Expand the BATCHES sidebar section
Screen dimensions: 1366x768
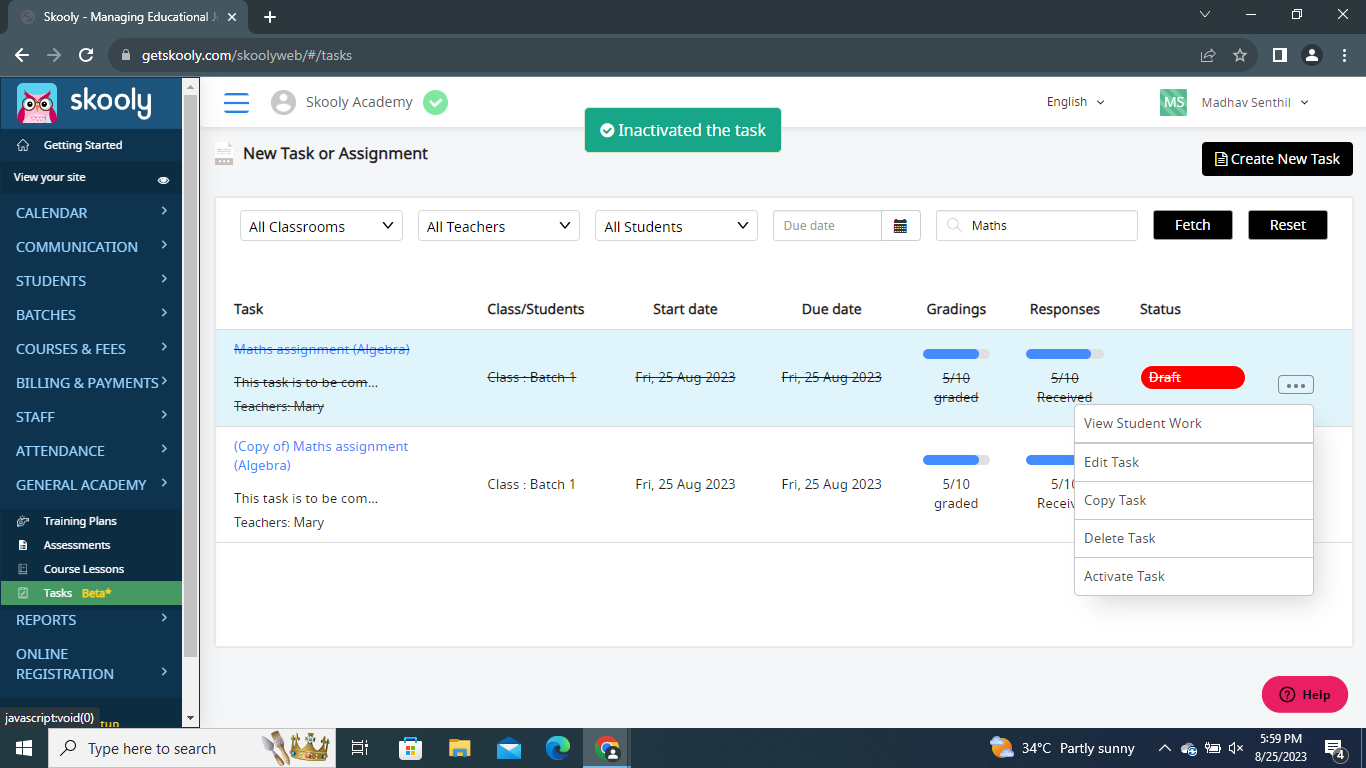click(91, 315)
